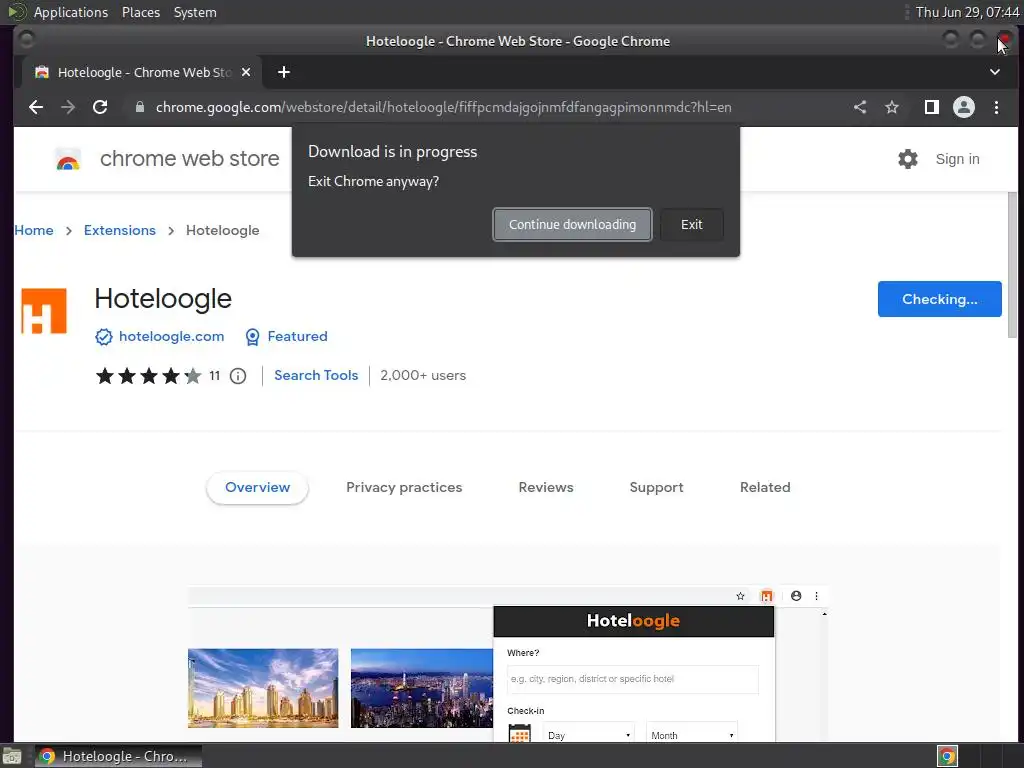Bookmark this page with the star icon
The height and width of the screenshot is (768, 1024).
point(892,107)
